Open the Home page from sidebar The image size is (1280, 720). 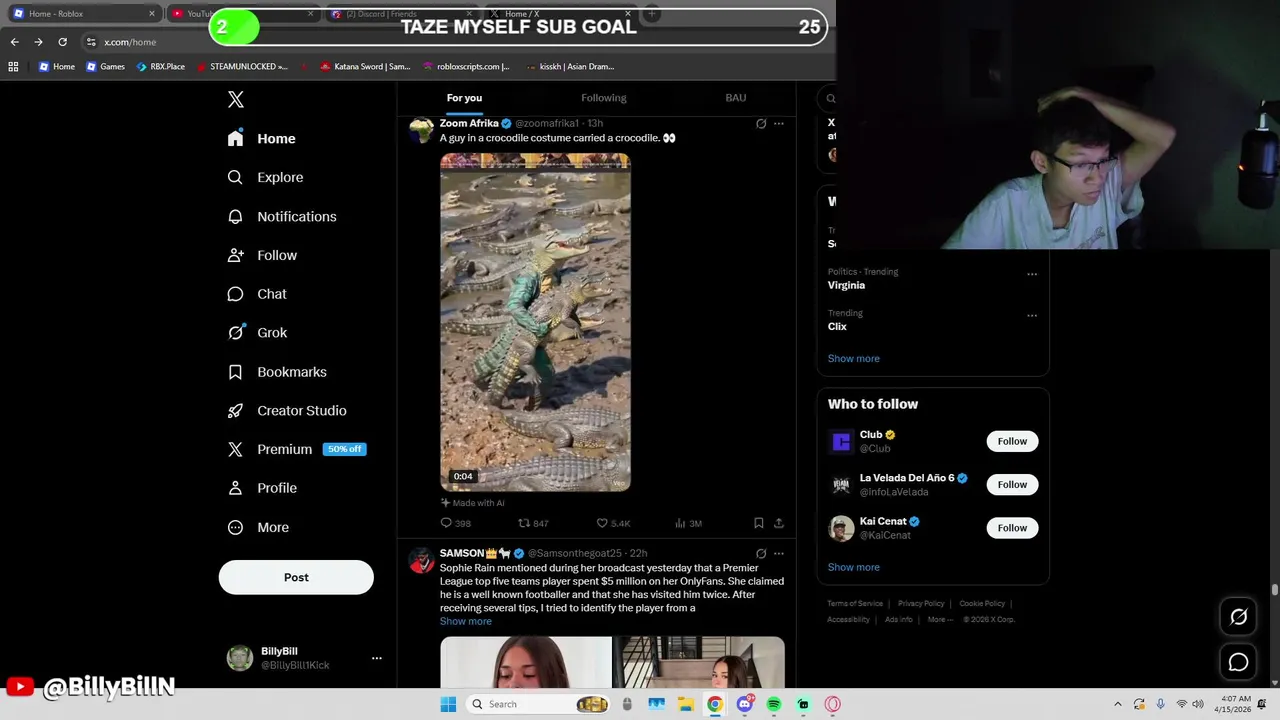pyautogui.click(x=262, y=139)
